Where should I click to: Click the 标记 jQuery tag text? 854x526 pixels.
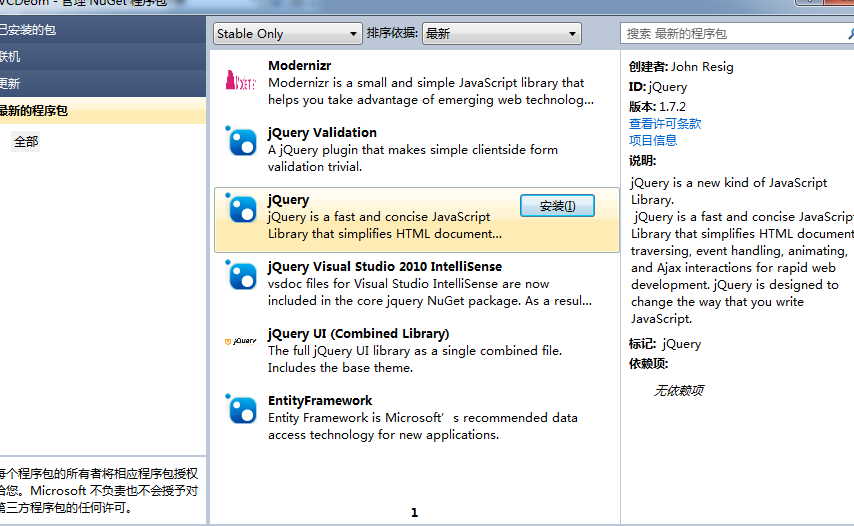tap(665, 344)
